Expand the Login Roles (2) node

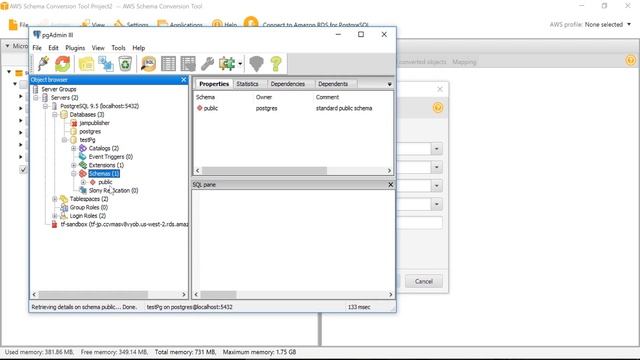point(55,216)
